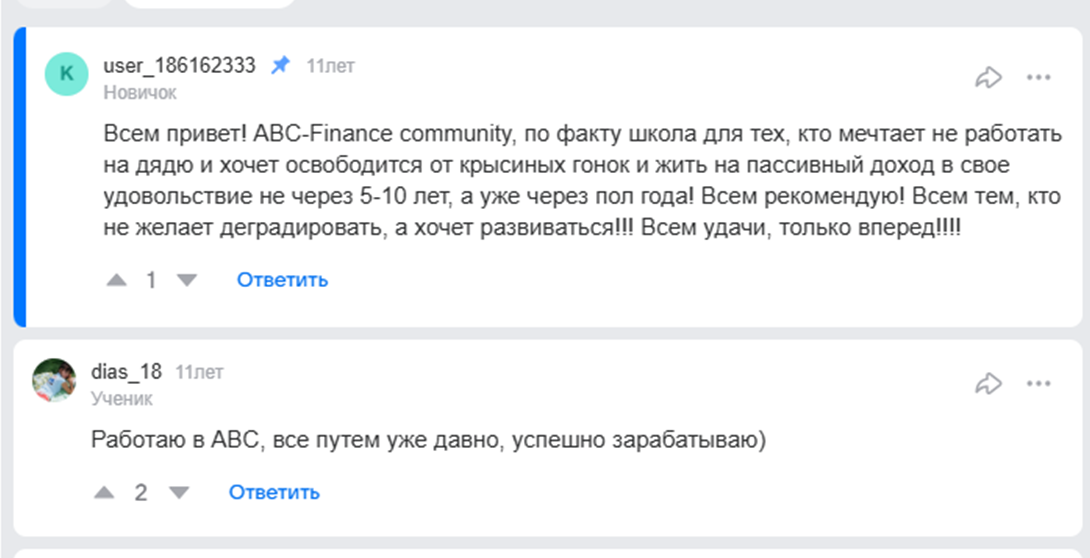Open dias_18 profile picture
Screen dimensions: 1090x558
coord(54,380)
